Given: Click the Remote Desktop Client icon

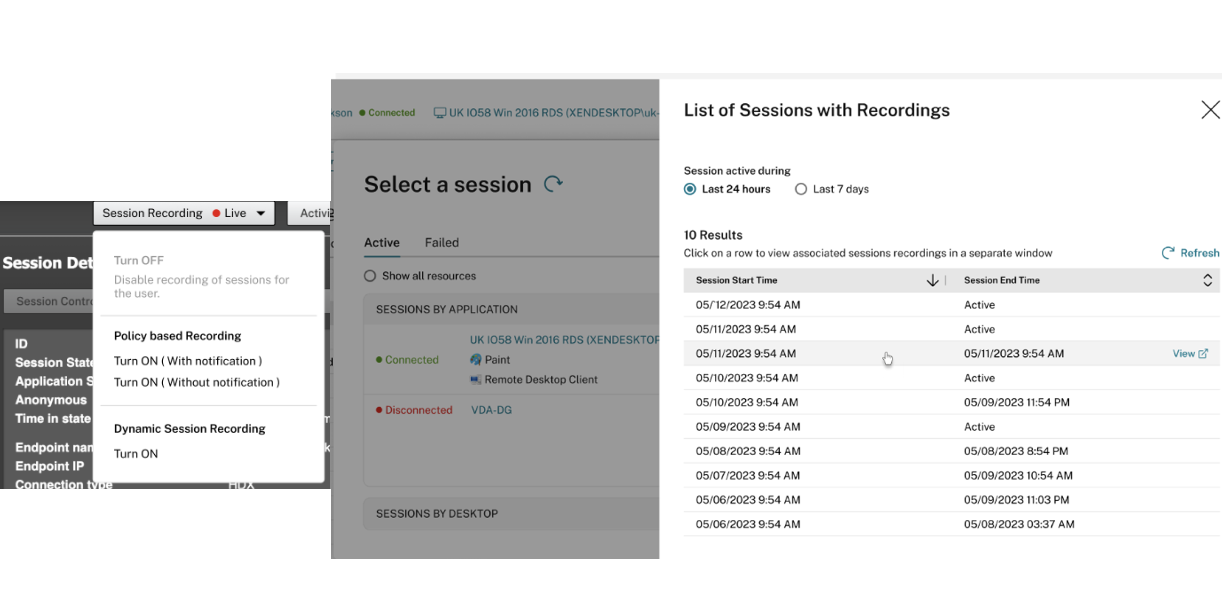Looking at the screenshot, I should (476, 380).
